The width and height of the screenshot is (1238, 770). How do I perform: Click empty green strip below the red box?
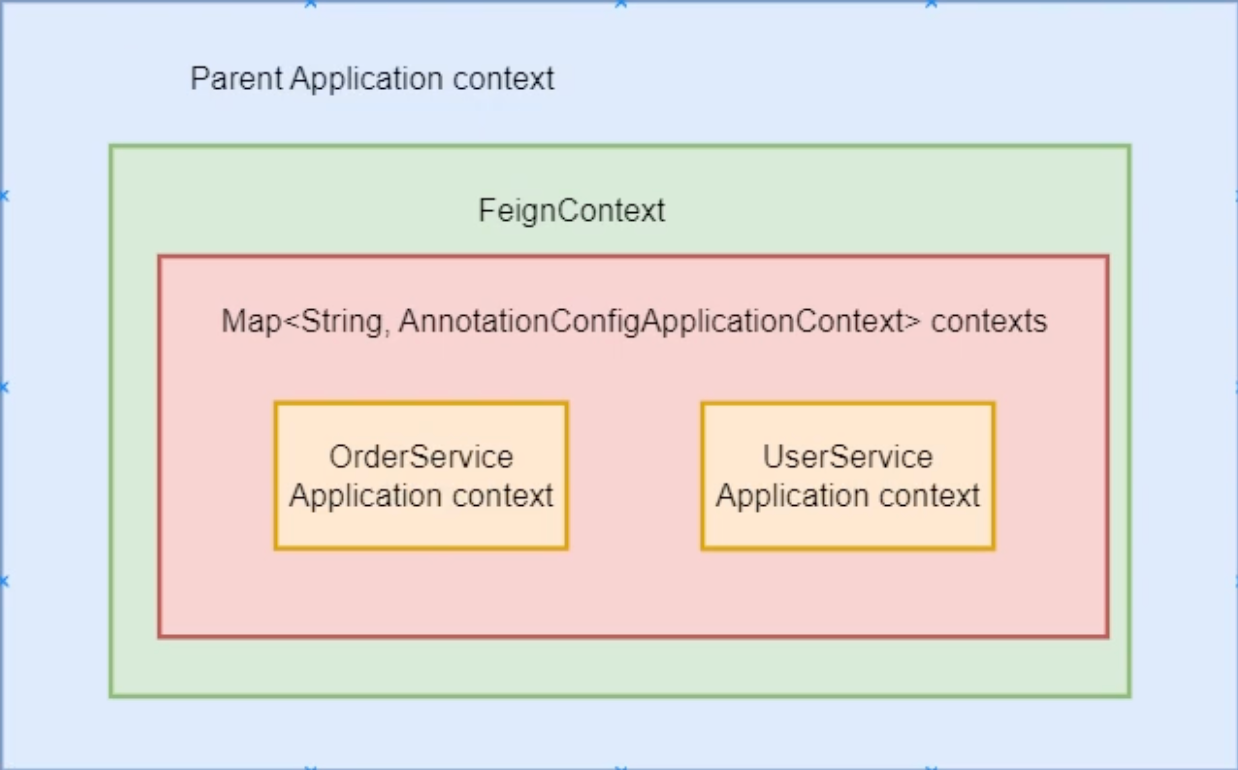click(620, 667)
